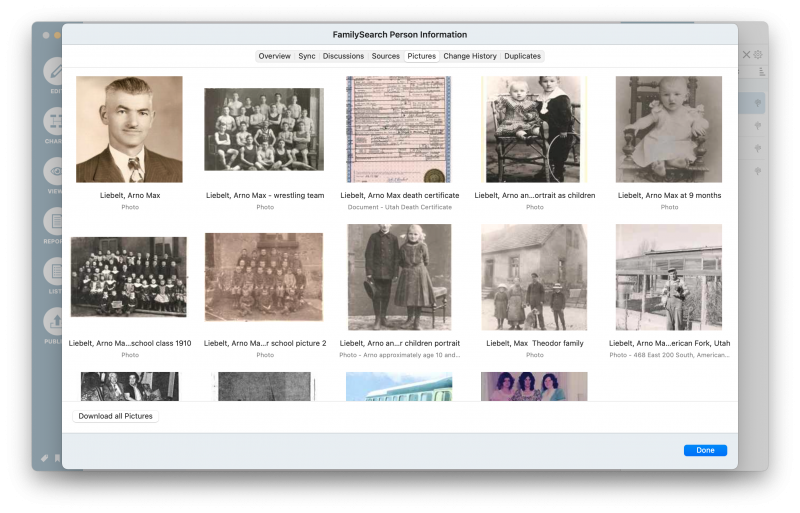Click the bookmark icon at sidebar bottom
Image resolution: width=800 pixels, height=513 pixels.
pyautogui.click(x=57, y=458)
